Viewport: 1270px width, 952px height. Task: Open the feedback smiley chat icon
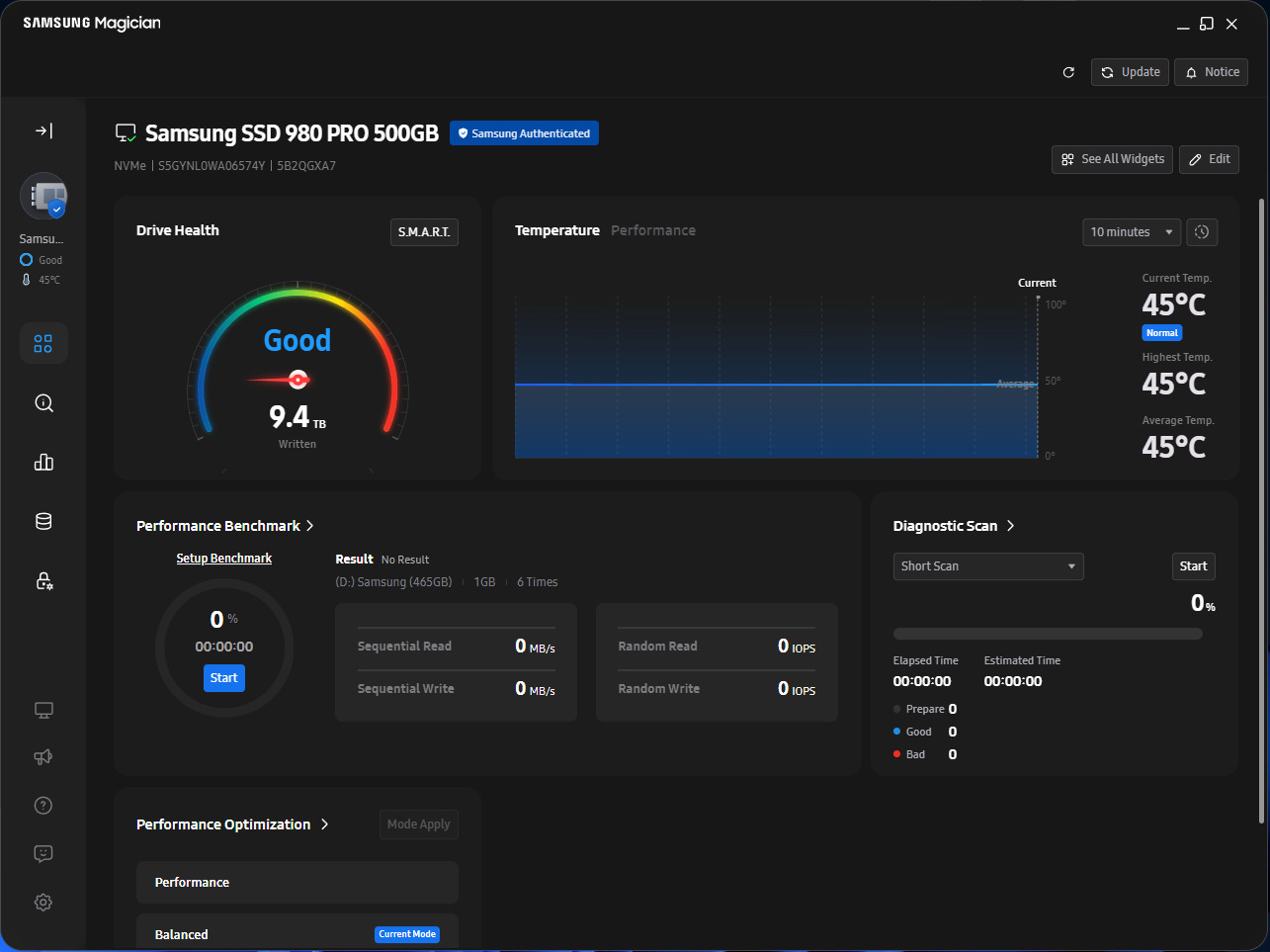tap(43, 854)
